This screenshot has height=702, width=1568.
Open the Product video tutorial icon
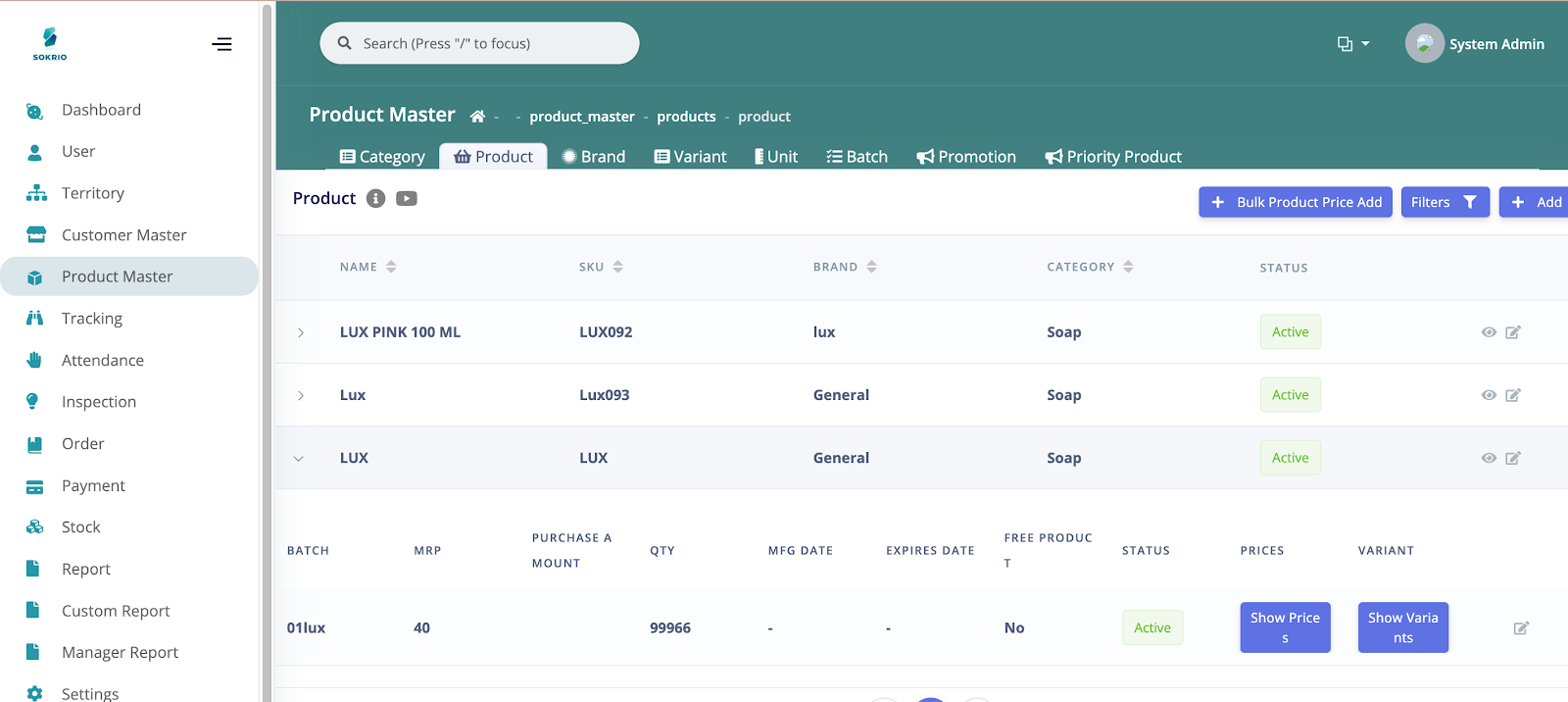point(407,199)
